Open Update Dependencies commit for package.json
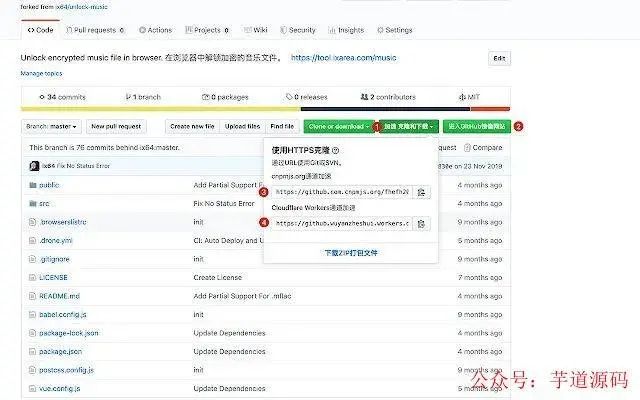Viewport: 640px width, 400px height. pyautogui.click(x=229, y=351)
